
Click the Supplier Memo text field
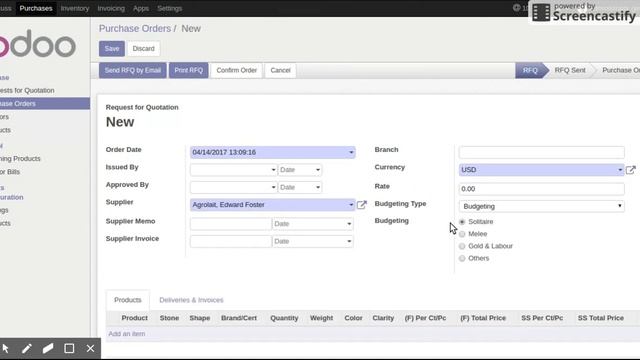pyautogui.click(x=231, y=224)
